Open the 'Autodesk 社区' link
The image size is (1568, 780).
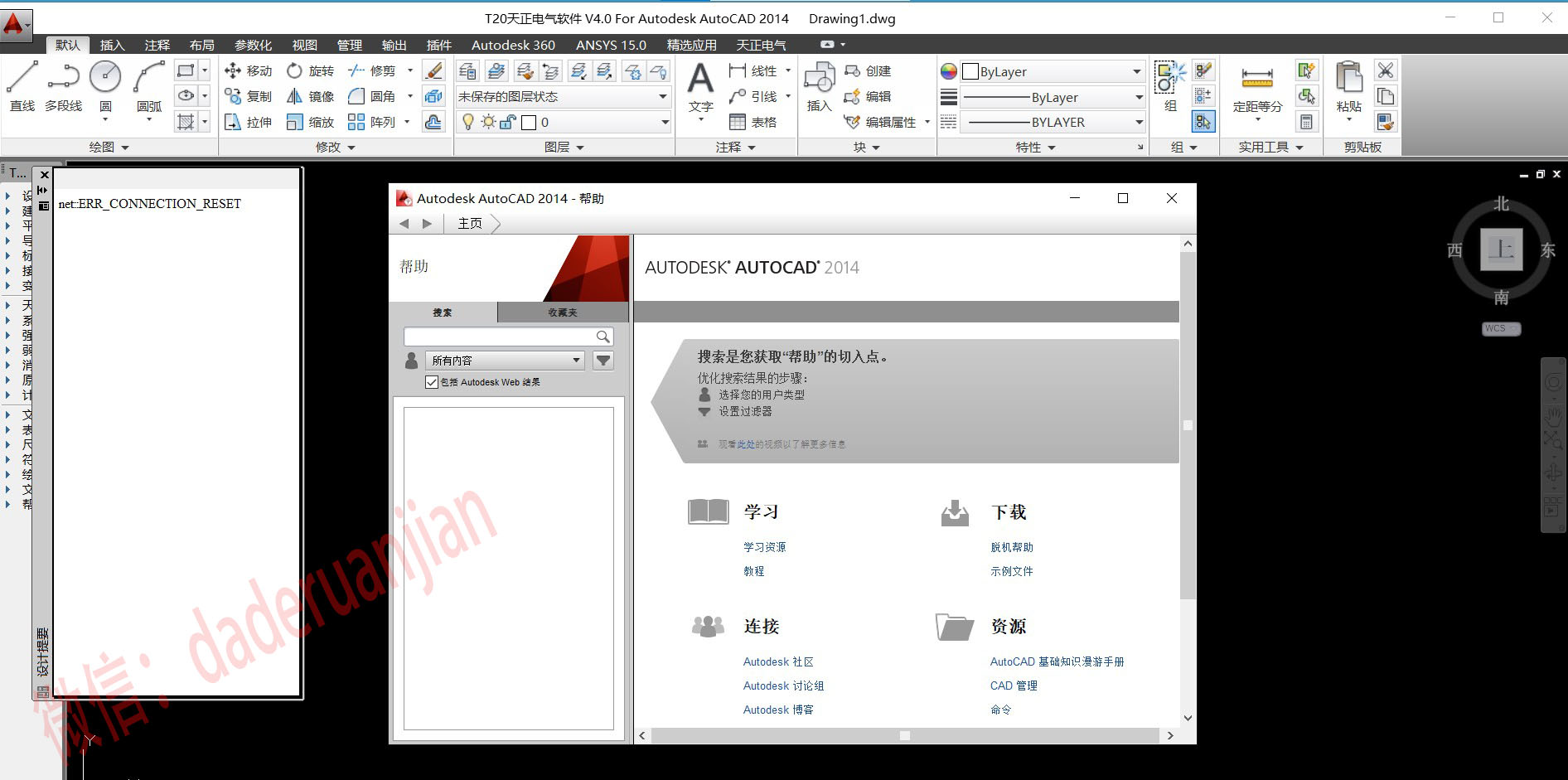778,661
